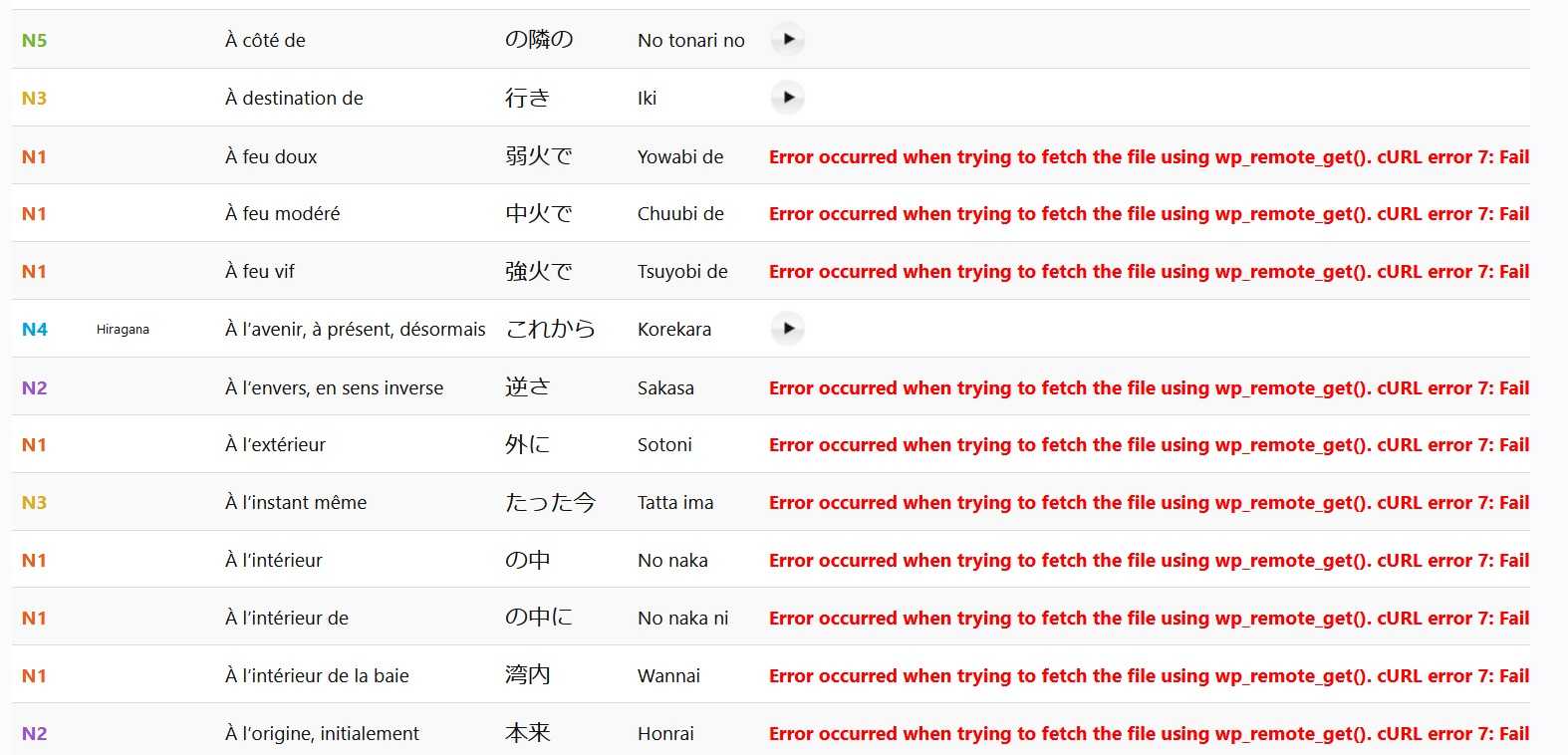Play the Korekara audio clip
This screenshot has height=755, width=1568.
click(788, 329)
